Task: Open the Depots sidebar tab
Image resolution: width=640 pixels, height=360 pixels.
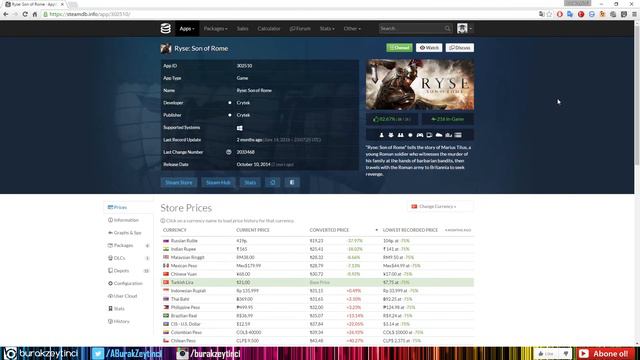Action: click(128, 271)
